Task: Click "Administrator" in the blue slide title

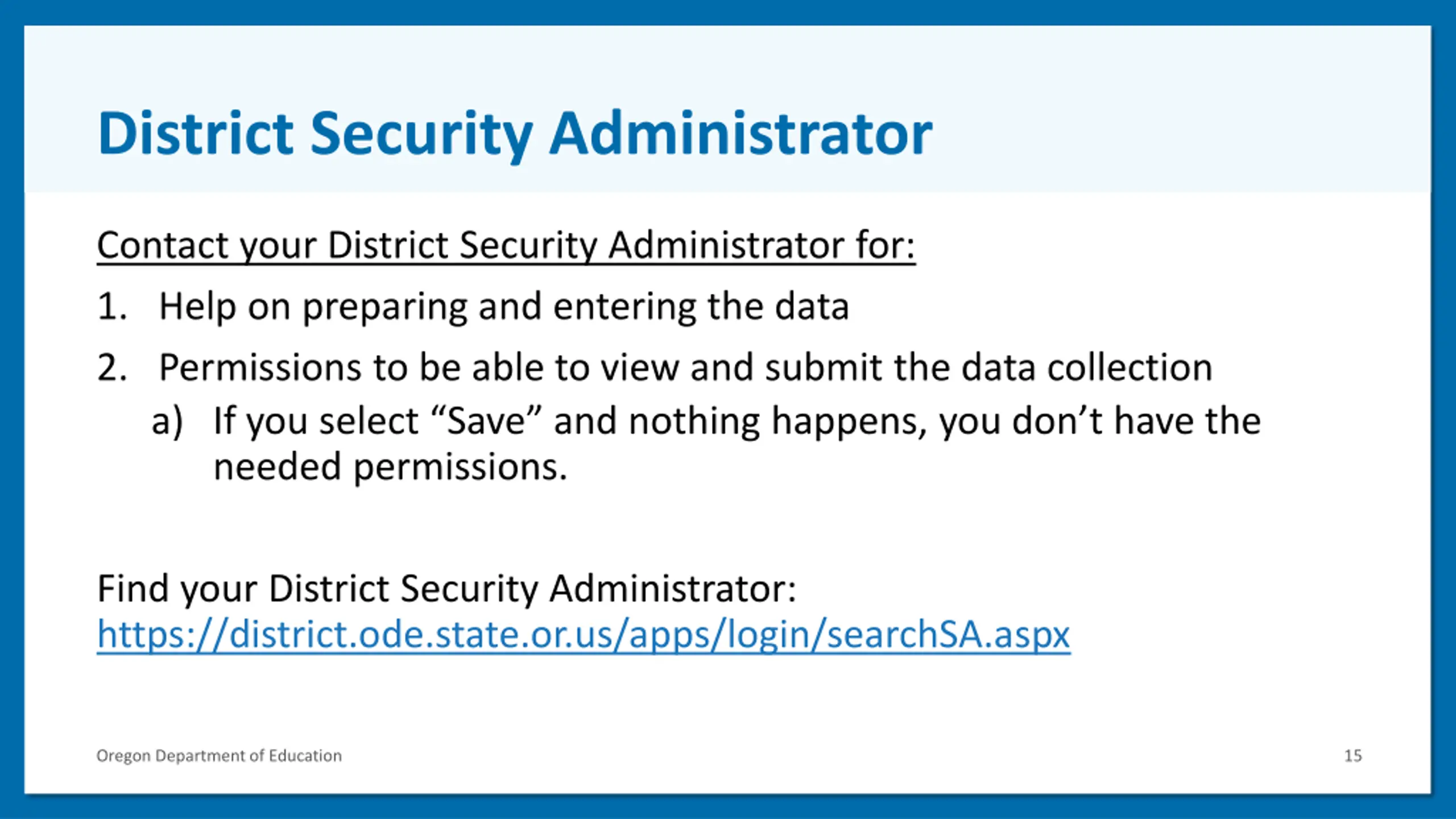Action: 741,134
